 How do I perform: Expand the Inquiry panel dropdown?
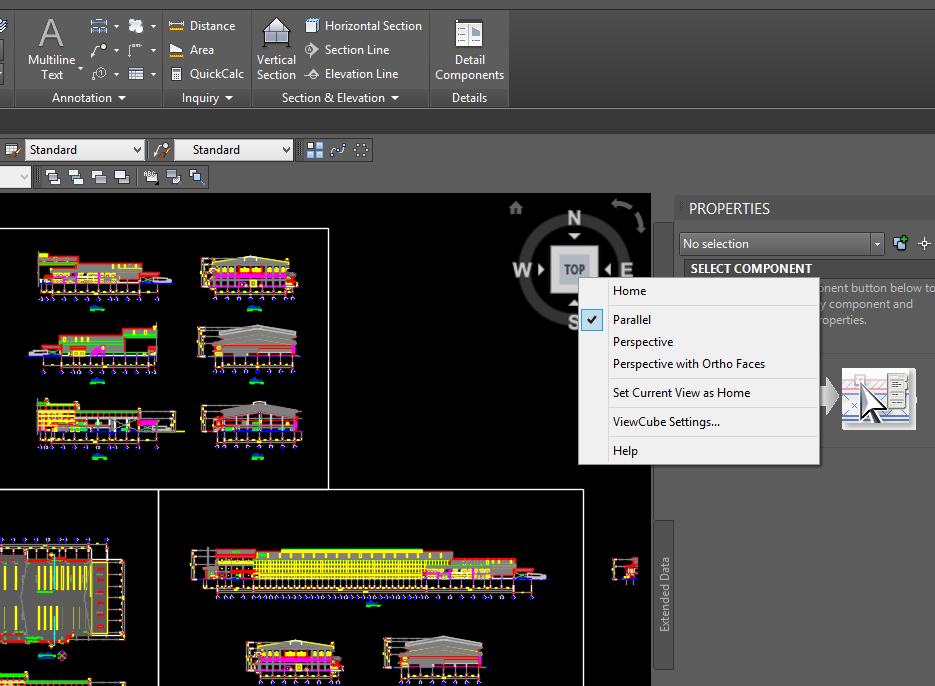[229, 97]
